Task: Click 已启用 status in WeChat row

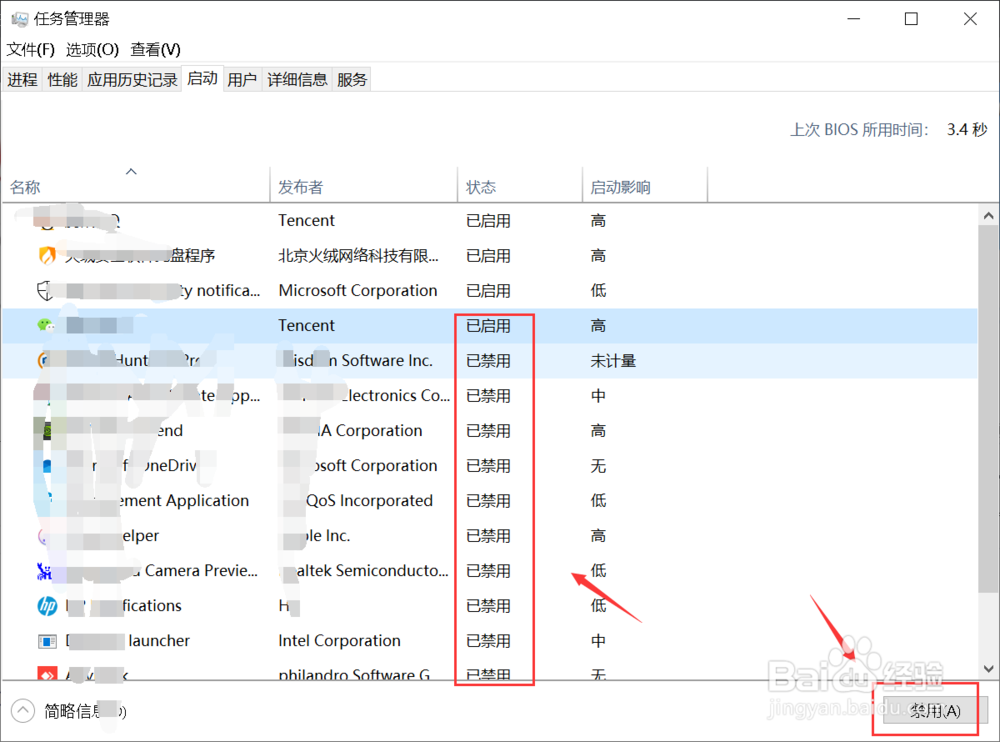Action: [x=489, y=325]
